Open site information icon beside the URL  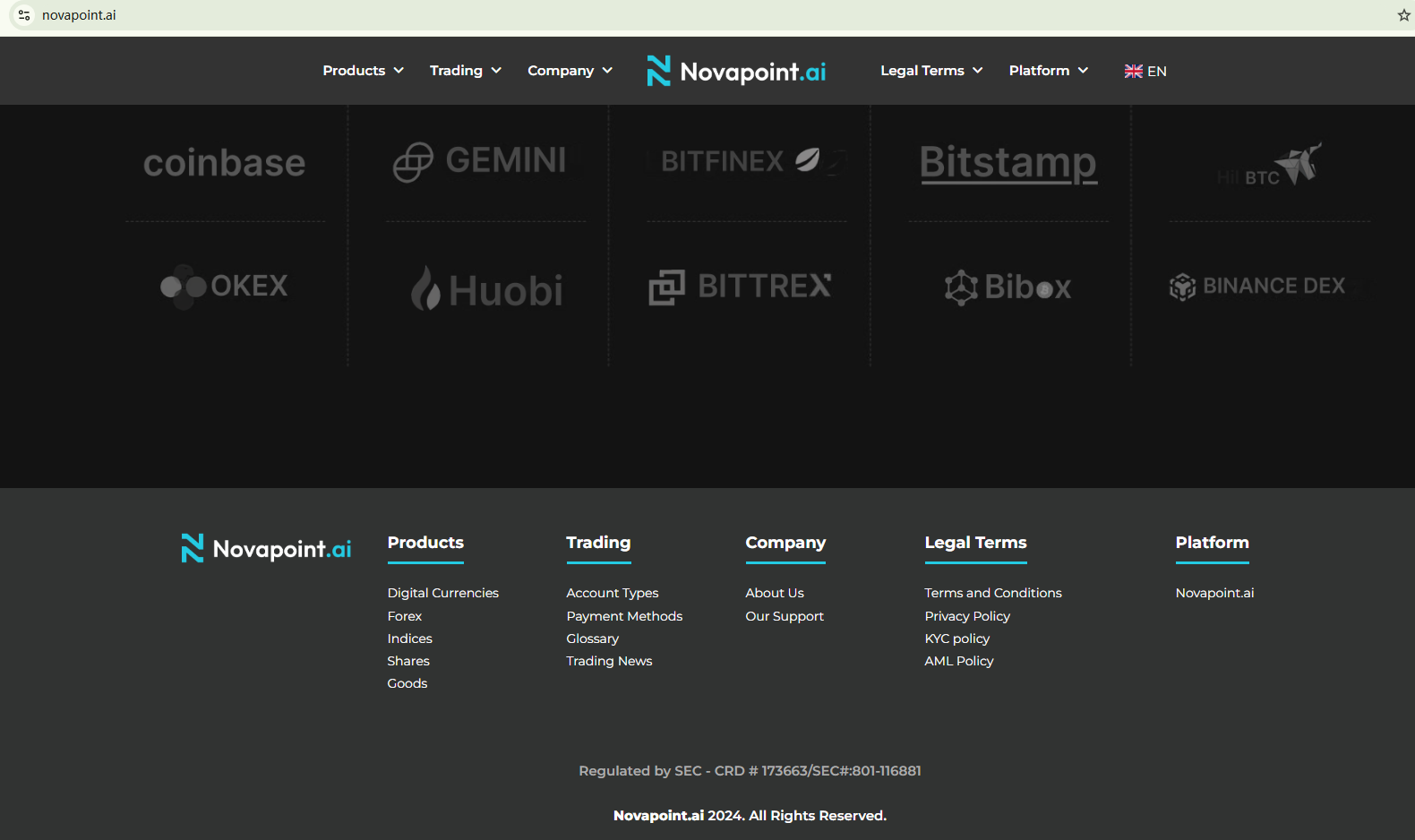coord(24,15)
